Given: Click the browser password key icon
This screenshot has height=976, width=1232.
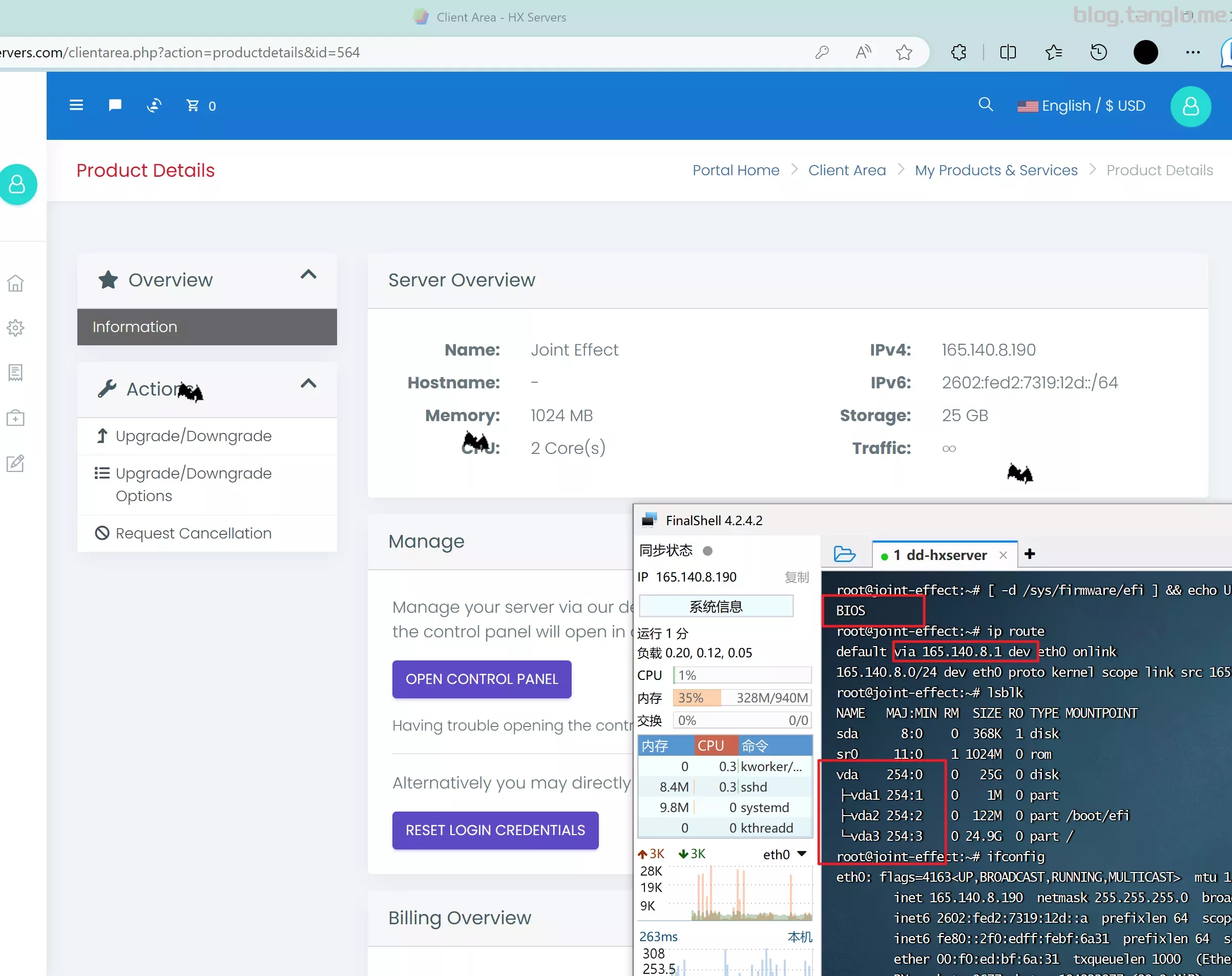Looking at the screenshot, I should 822,53.
